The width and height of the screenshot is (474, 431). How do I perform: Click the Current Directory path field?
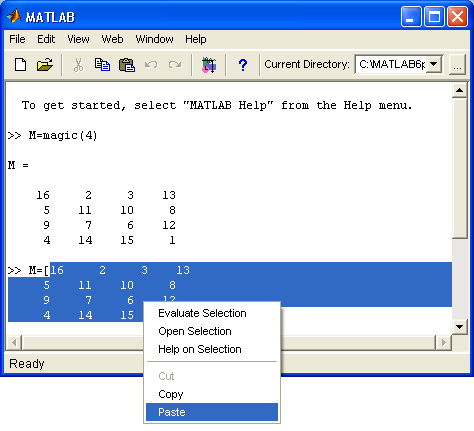(x=391, y=64)
